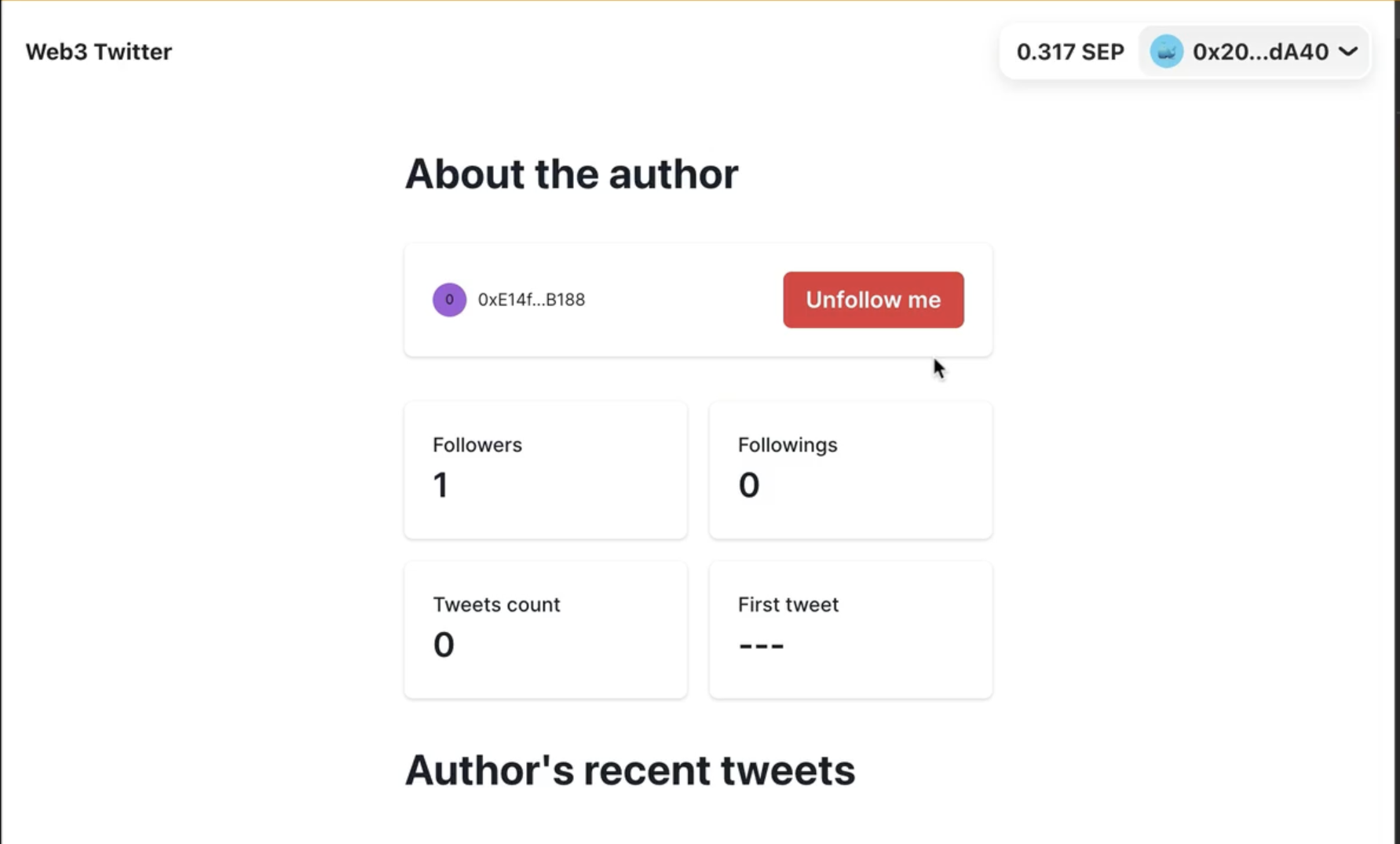The height and width of the screenshot is (844, 1400).
Task: Click the Followers label text
Action: (x=477, y=445)
